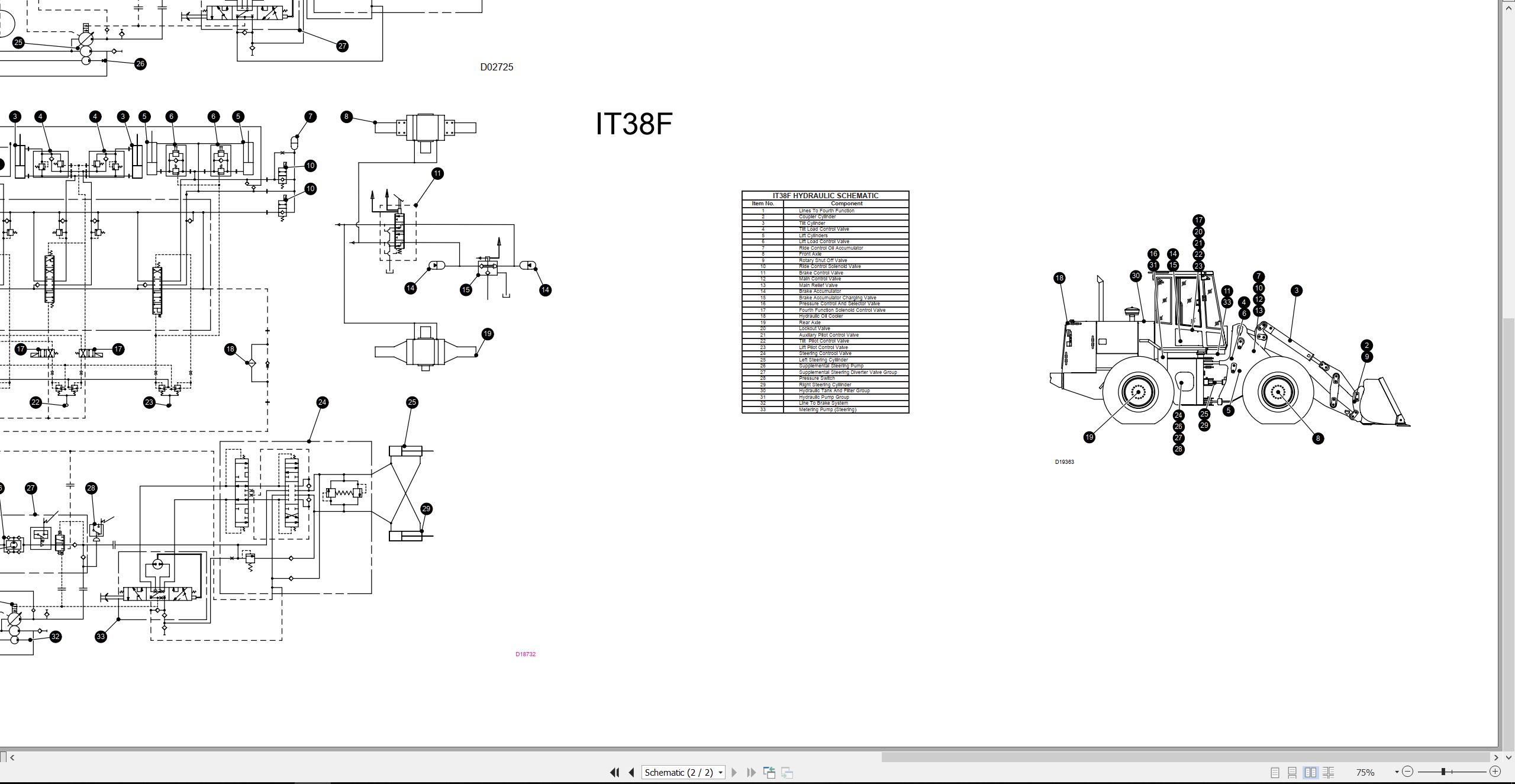Go to the first page
1515x784 pixels.
click(x=614, y=772)
